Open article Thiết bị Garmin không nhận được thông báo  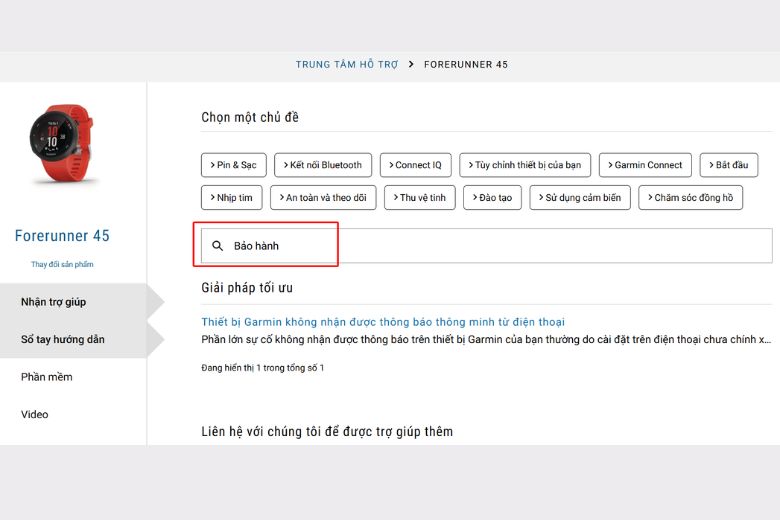tap(383, 322)
